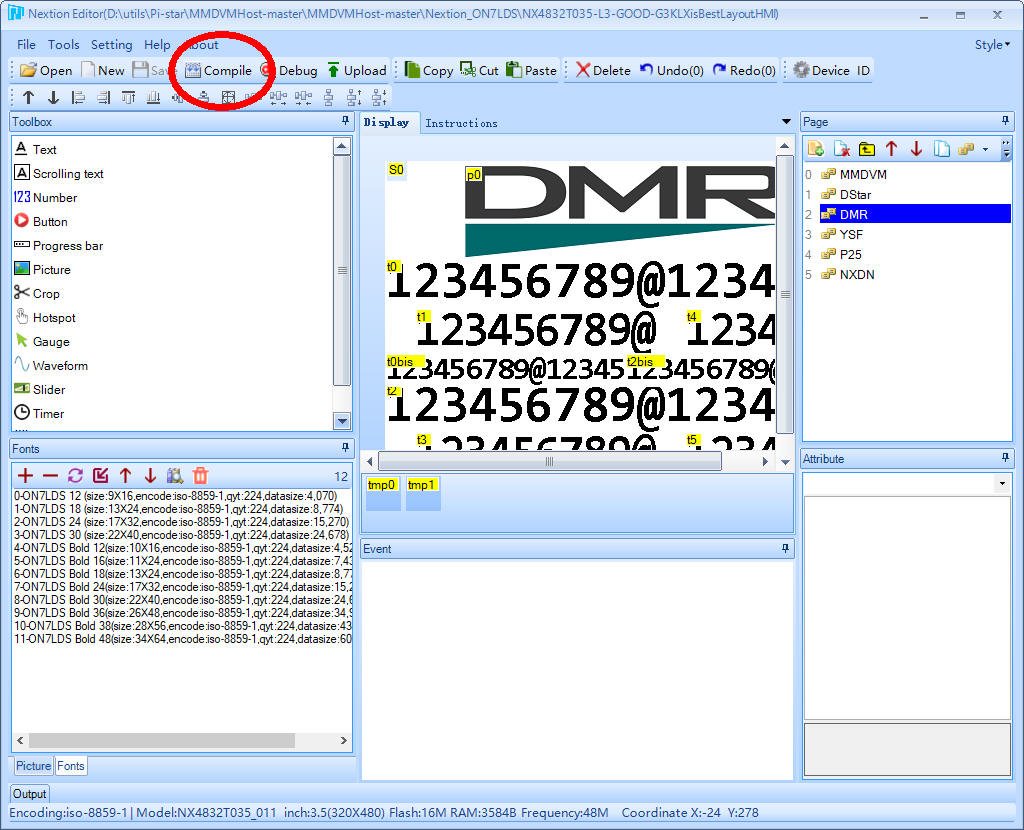
Task: Open the Attribute component dropdown
Action: click(1001, 484)
